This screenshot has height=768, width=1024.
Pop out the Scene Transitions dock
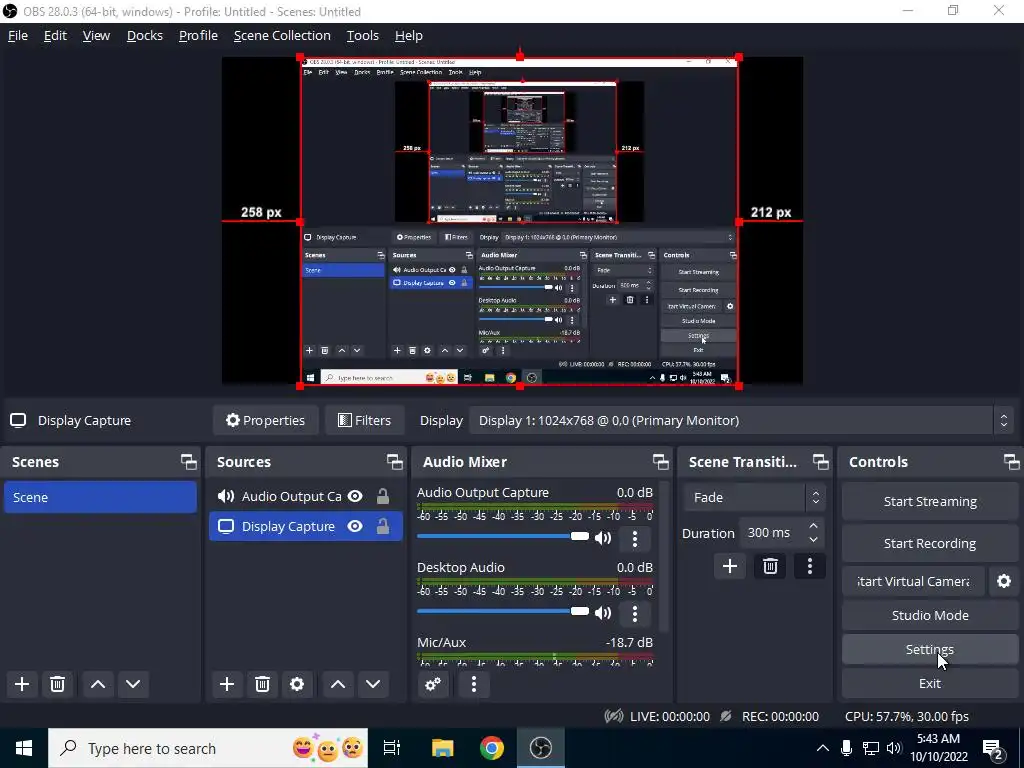[x=820, y=462]
